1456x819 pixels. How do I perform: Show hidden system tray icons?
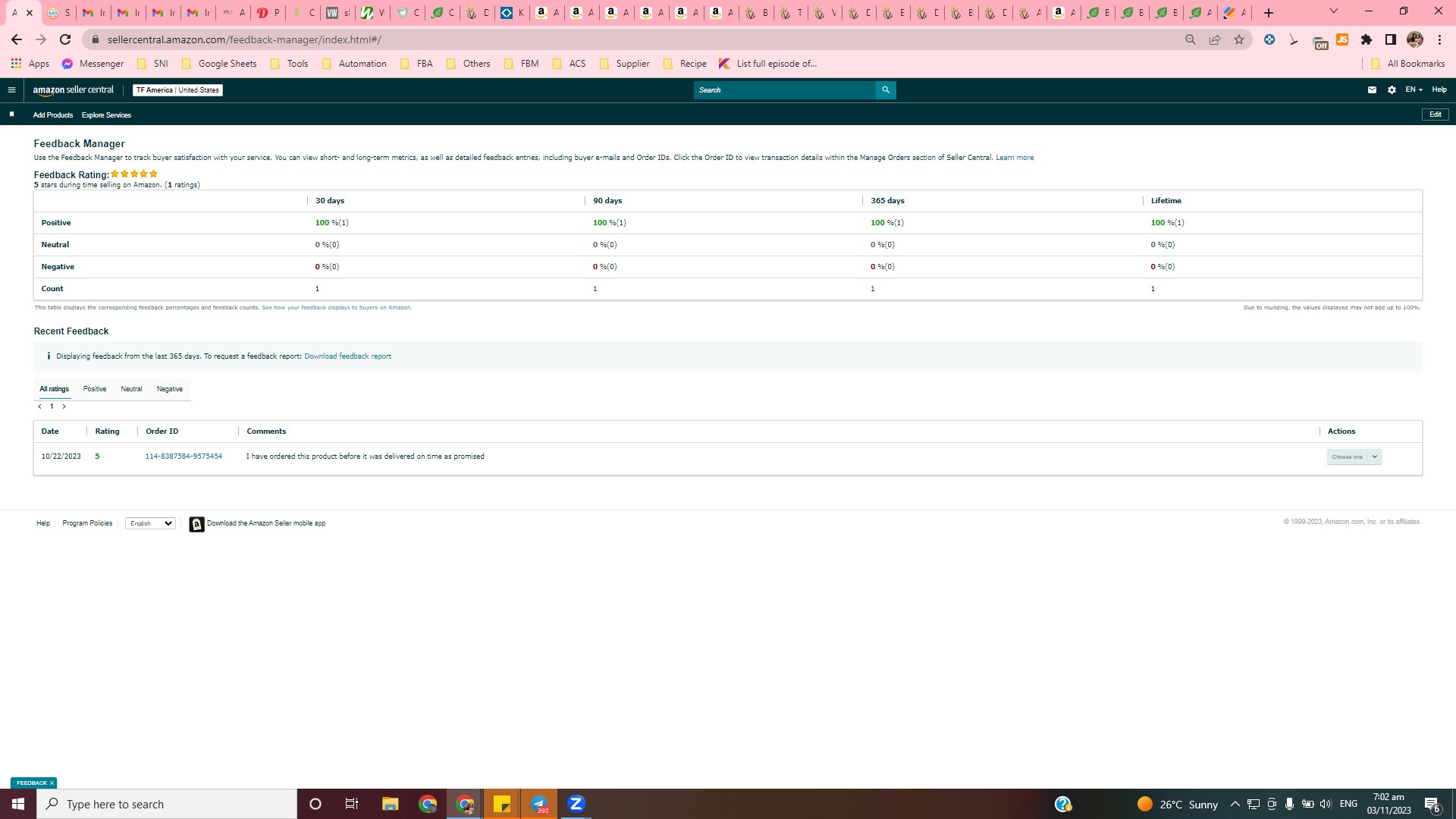pyautogui.click(x=1235, y=804)
